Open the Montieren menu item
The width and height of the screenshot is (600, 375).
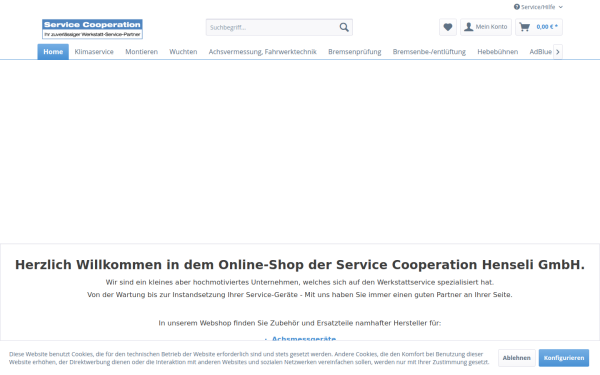point(142,52)
